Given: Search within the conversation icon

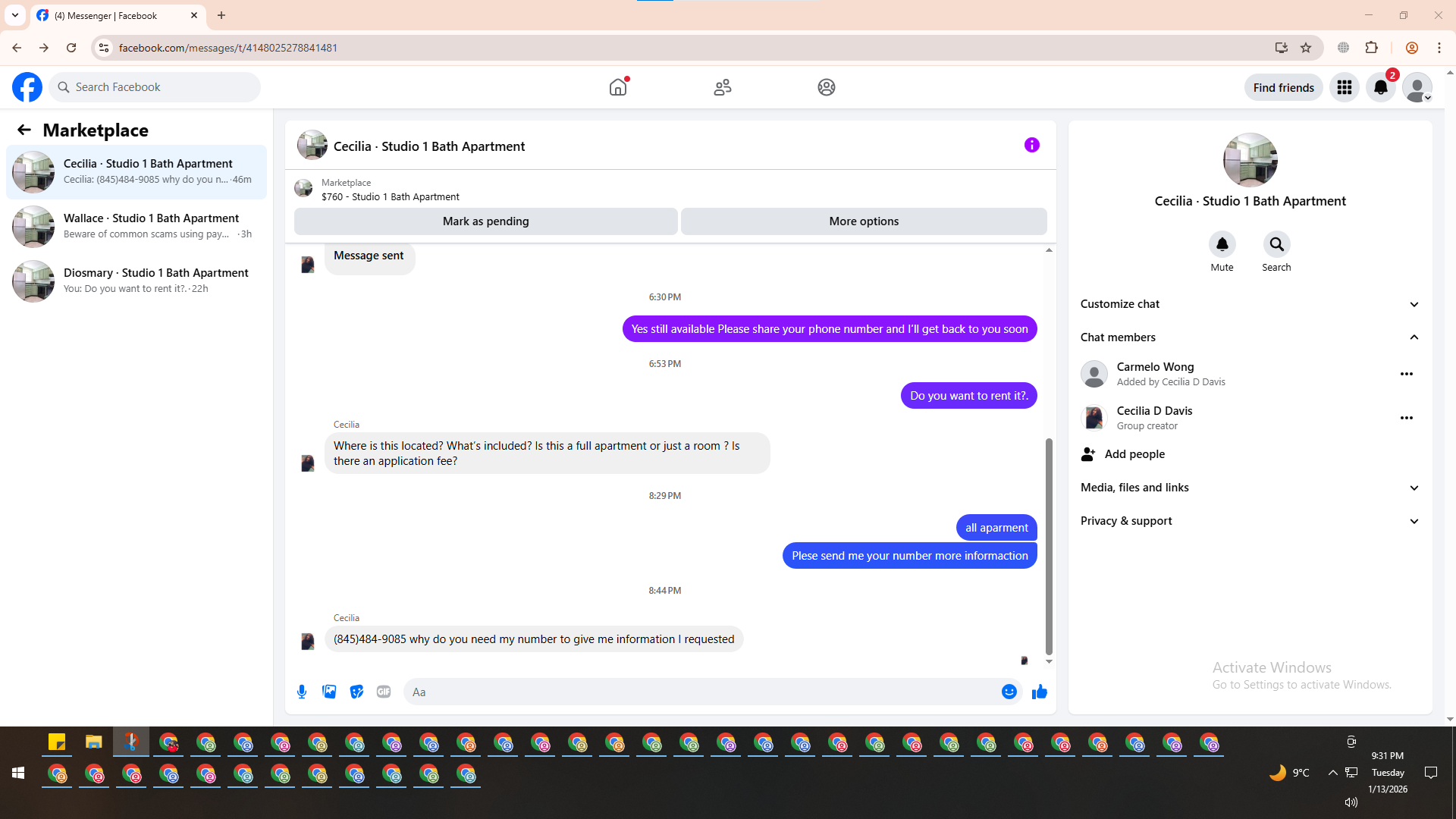Looking at the screenshot, I should 1276,245.
